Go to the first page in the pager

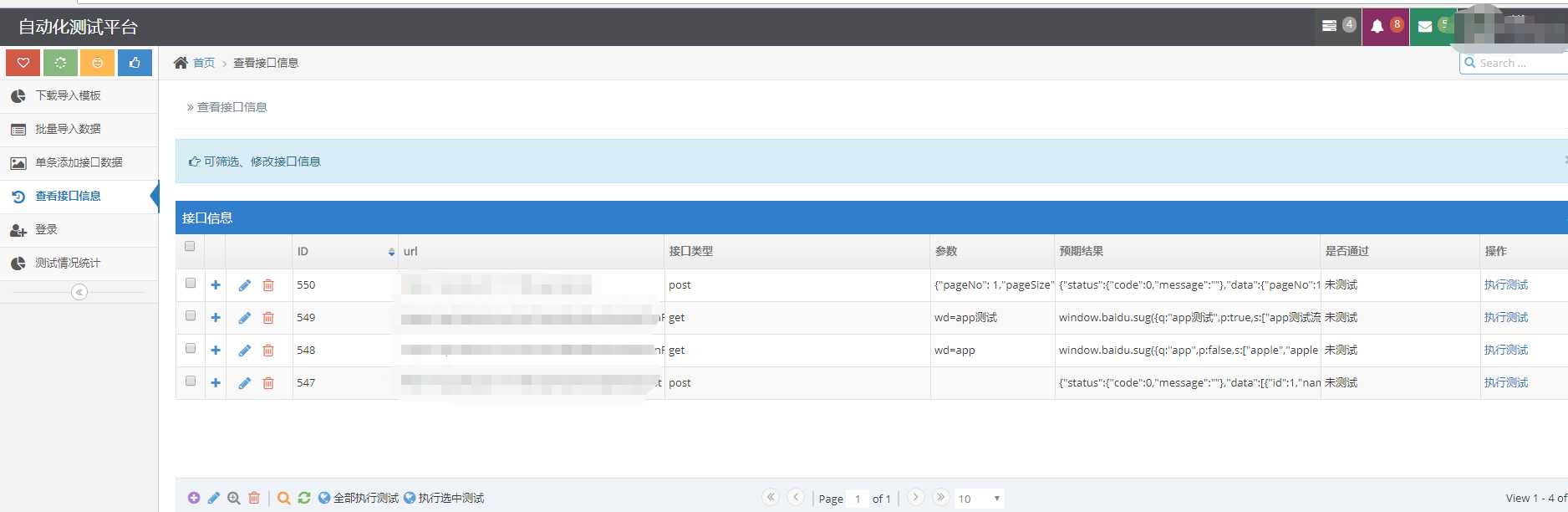click(771, 497)
